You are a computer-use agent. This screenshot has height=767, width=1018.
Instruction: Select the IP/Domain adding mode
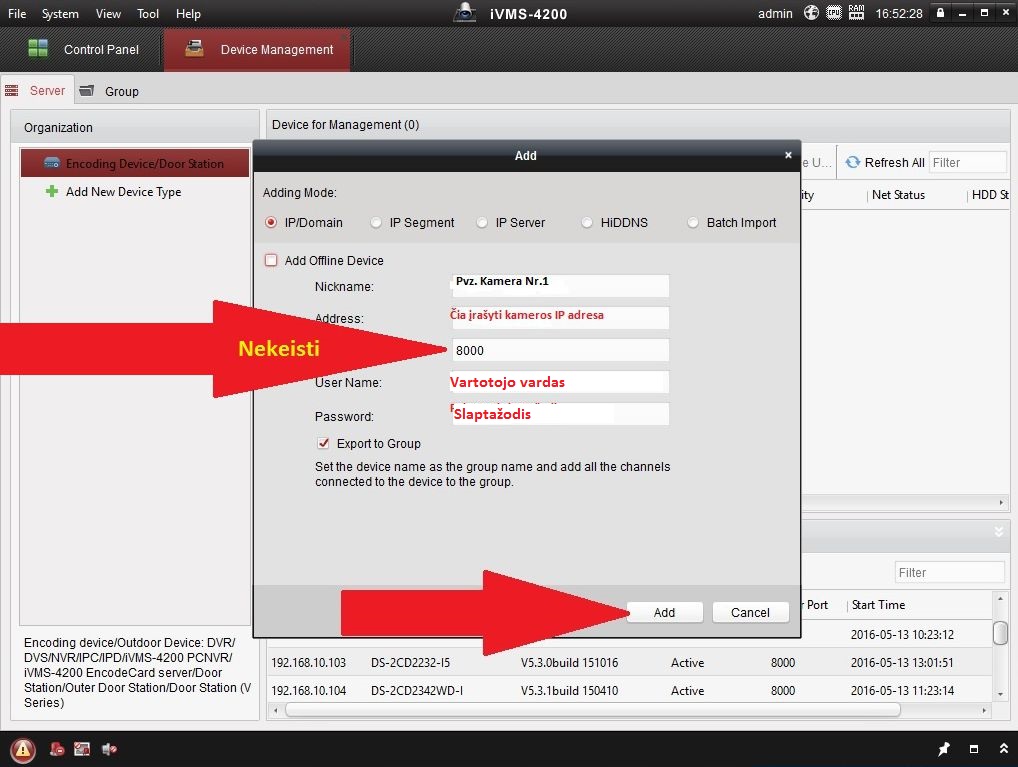click(271, 223)
